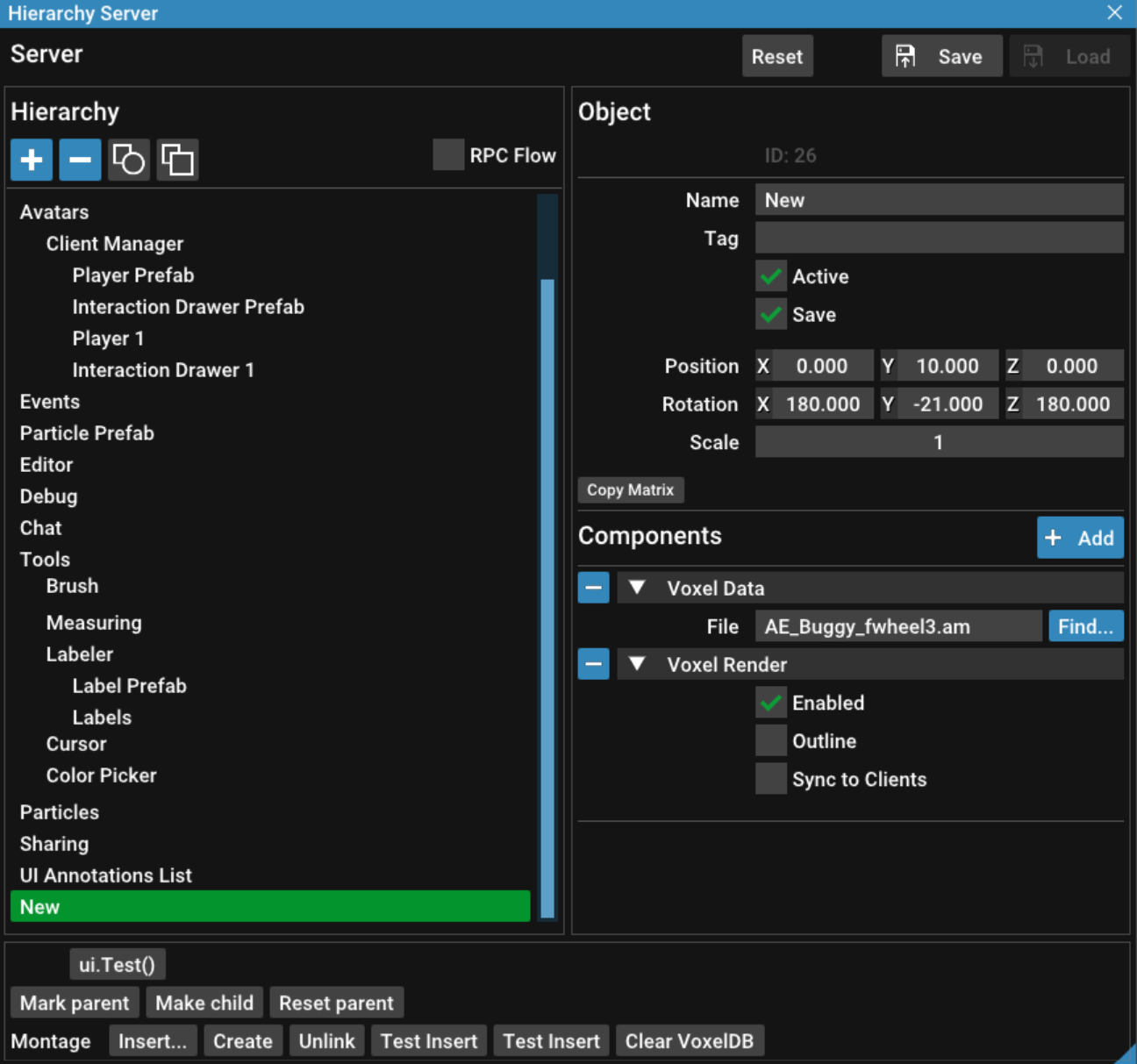The width and height of the screenshot is (1137, 1064).
Task: Select Interaction Drawer Prefab node
Action: [189, 307]
